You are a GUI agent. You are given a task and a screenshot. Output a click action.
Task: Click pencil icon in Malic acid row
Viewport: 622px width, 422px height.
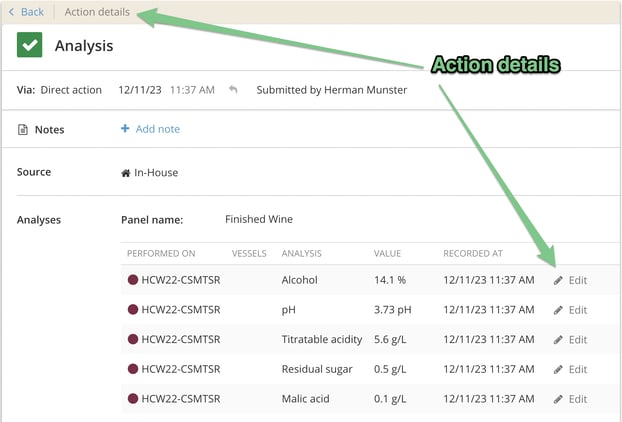[x=558, y=399]
